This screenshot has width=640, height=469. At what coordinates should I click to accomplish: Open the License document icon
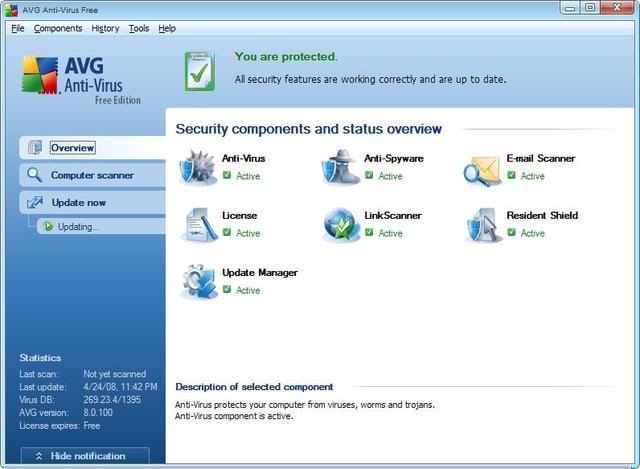pos(199,225)
